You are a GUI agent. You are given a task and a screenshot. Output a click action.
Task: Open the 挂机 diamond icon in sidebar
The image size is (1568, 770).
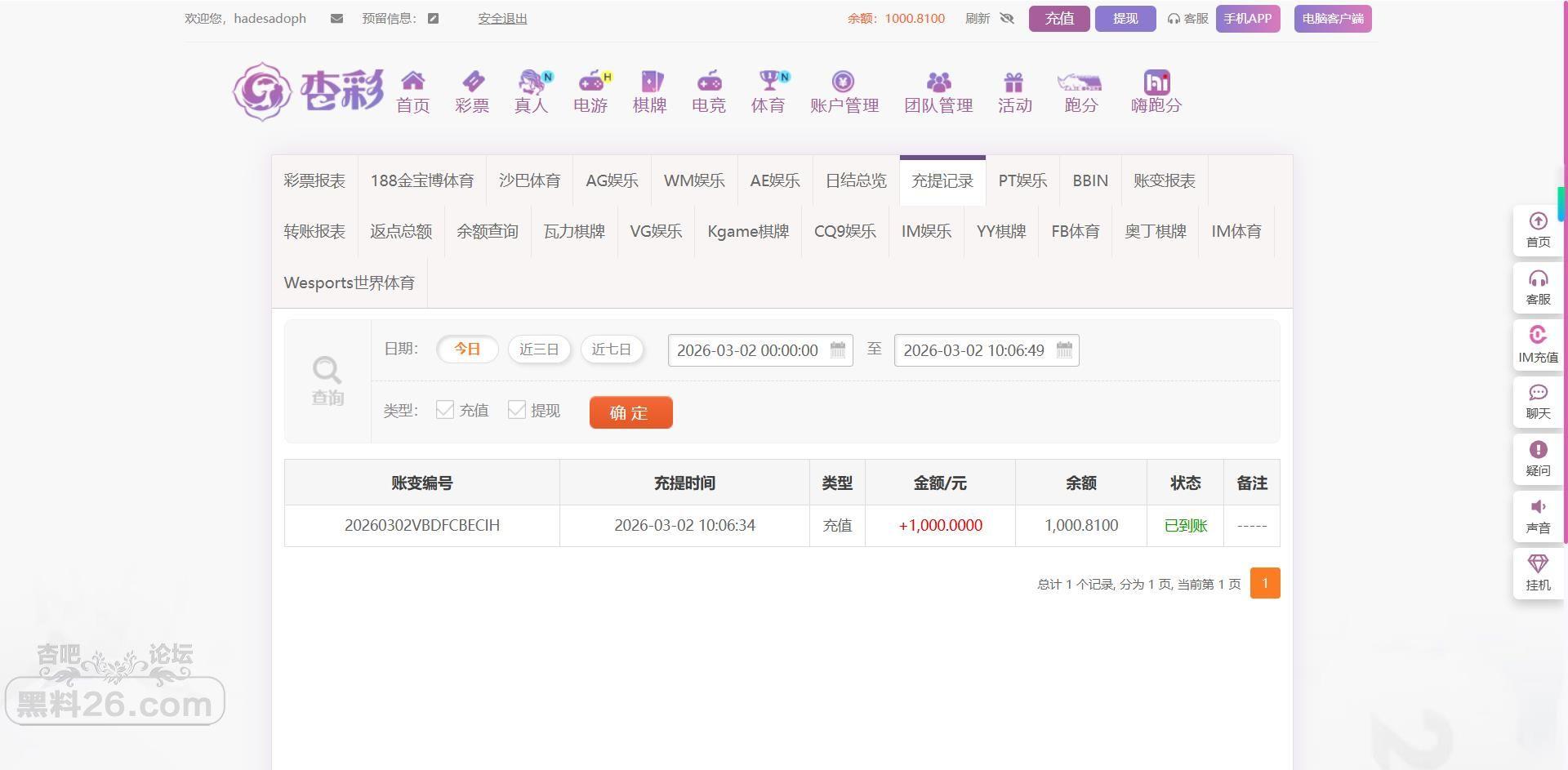tap(1538, 564)
